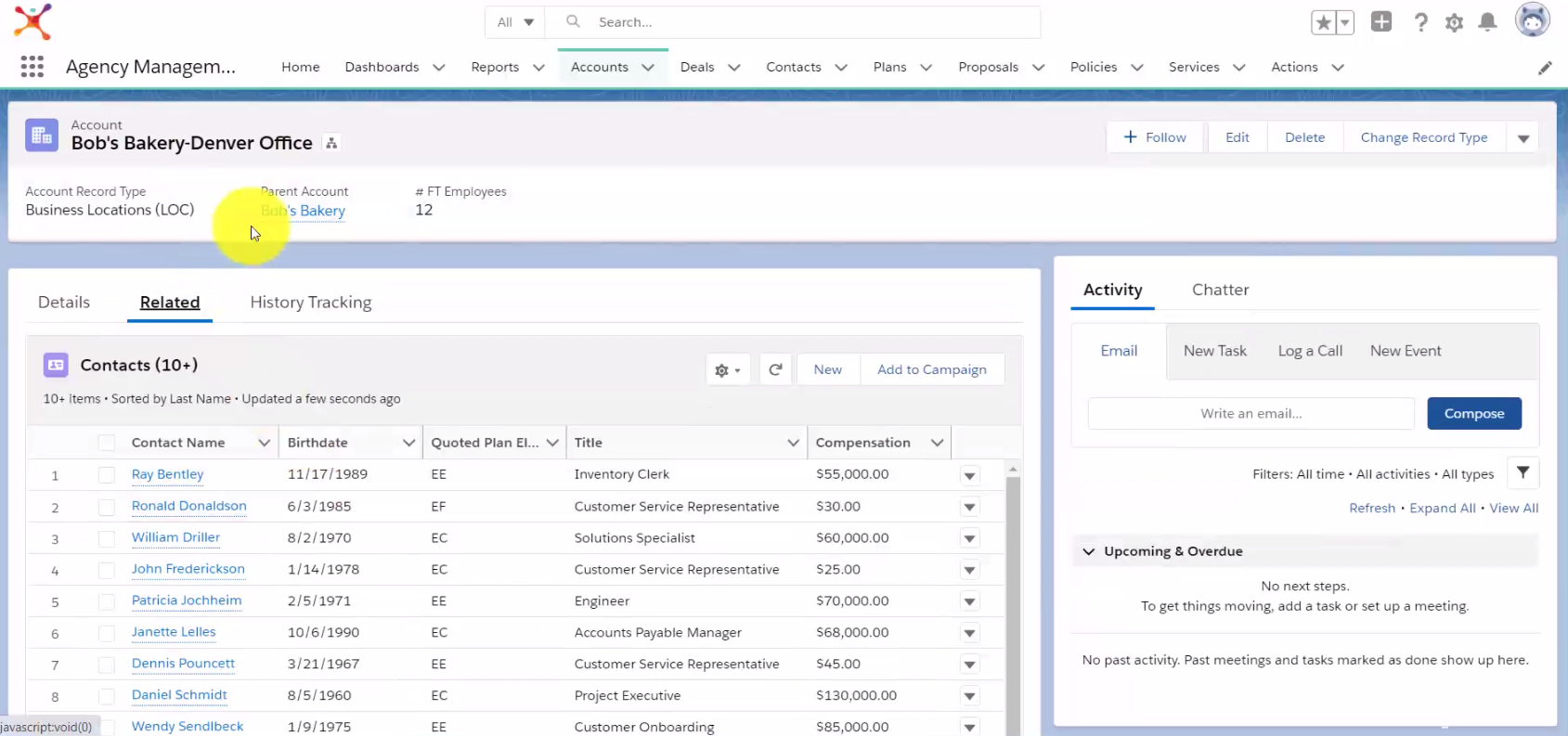Toggle the select-all contacts checkbox
The image size is (1568, 736).
107,443
